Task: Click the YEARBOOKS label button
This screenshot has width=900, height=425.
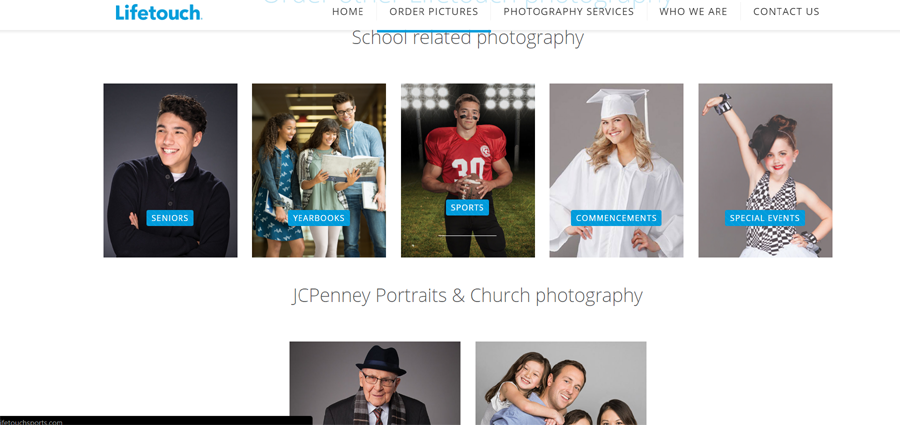Action: [x=319, y=218]
